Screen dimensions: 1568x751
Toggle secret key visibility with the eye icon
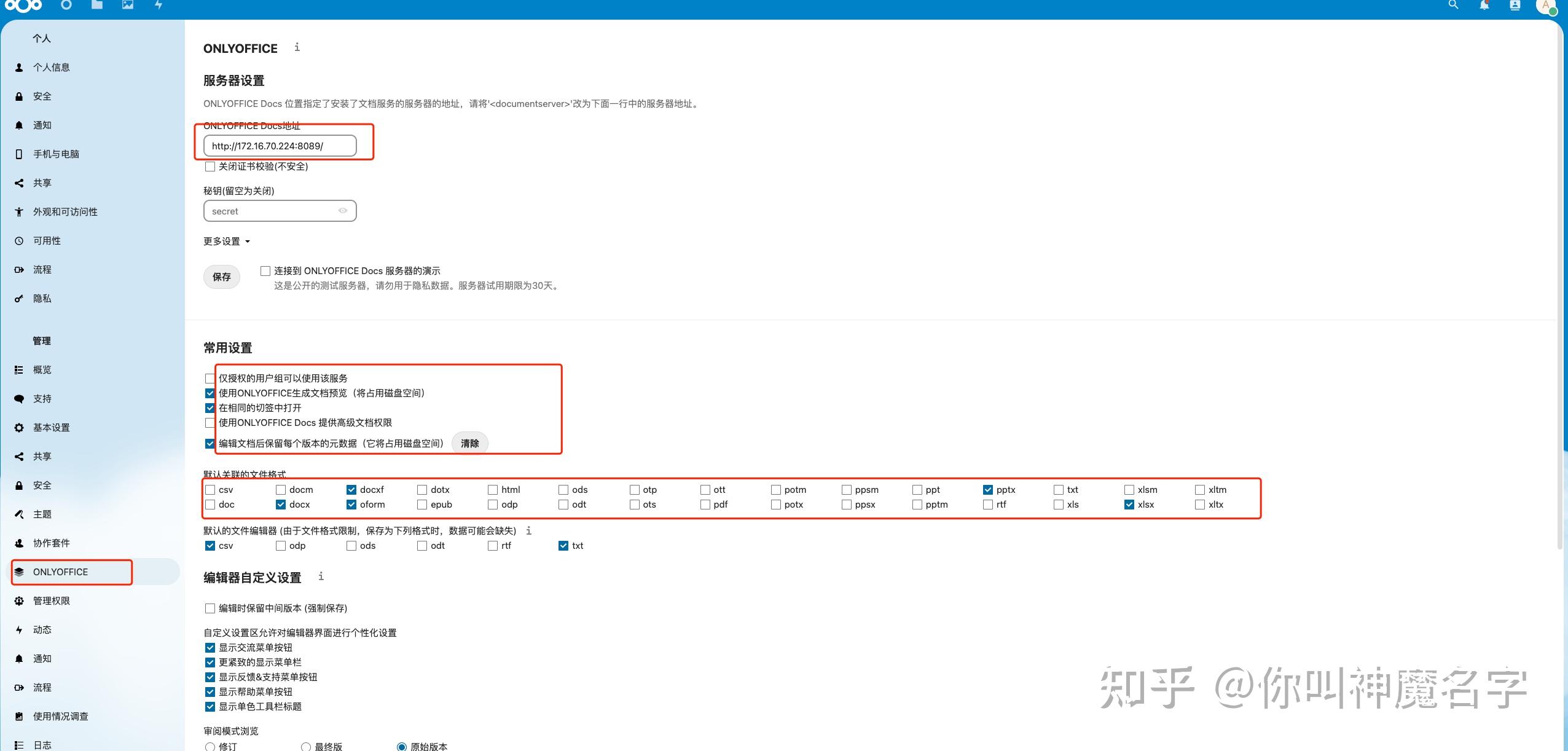[342, 211]
